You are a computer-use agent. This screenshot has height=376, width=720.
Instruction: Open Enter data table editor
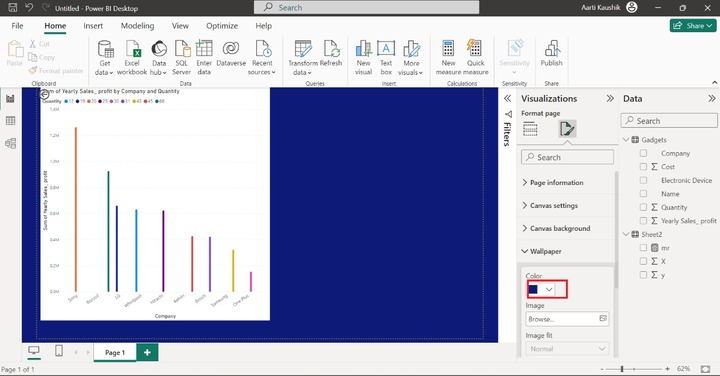click(x=204, y=58)
